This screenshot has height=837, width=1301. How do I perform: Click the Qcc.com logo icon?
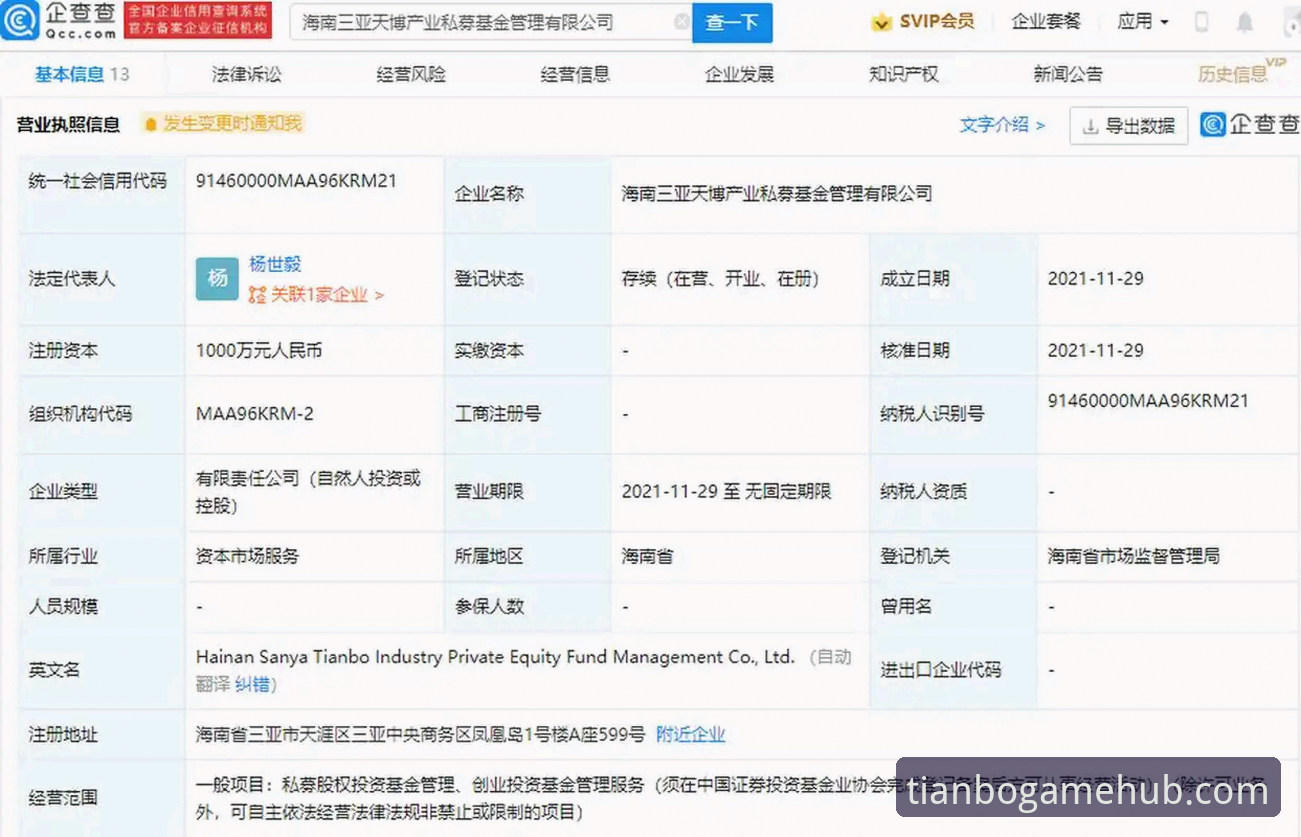20,21
